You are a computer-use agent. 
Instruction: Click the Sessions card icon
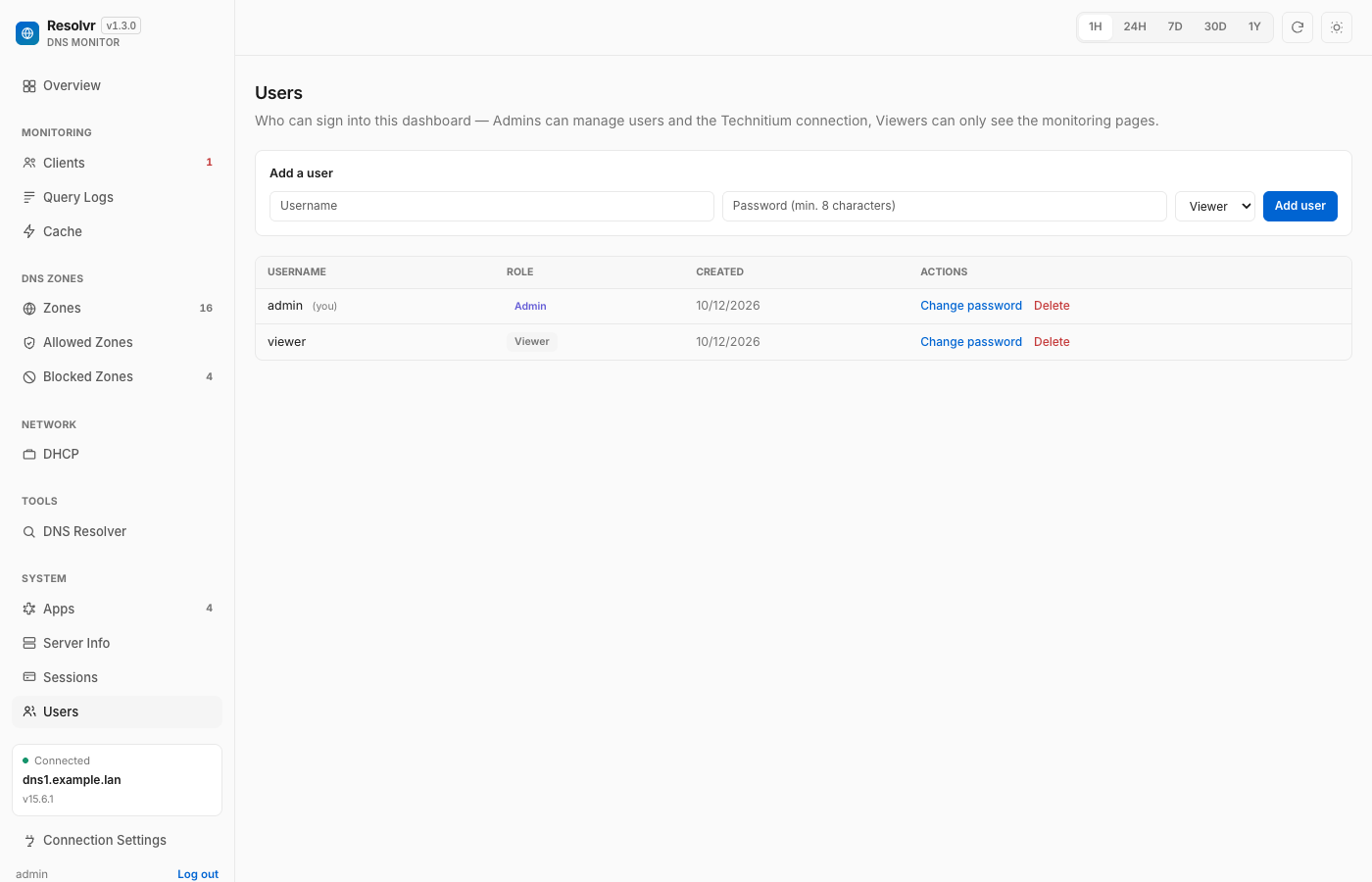(29, 677)
